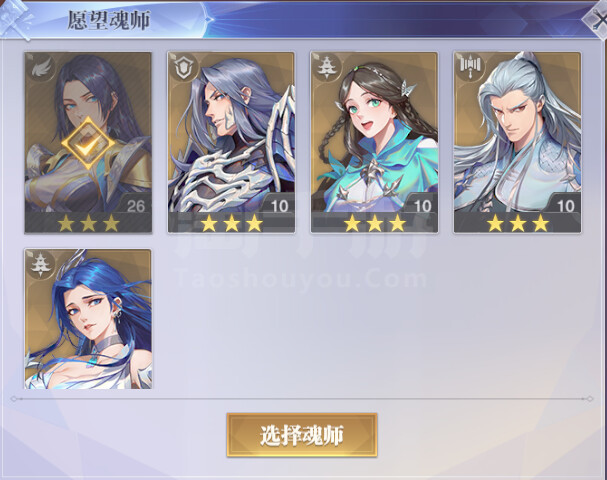Screen dimensions: 607x480
Task: Click the hammer emblem beside 愿望魂师 title
Action: click(17, 17)
